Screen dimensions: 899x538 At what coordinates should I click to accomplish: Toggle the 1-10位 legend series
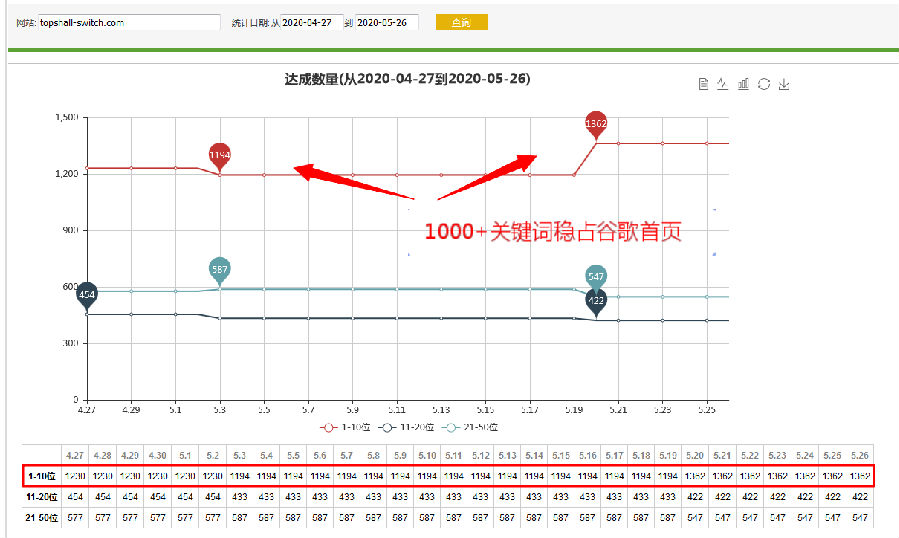(x=339, y=426)
